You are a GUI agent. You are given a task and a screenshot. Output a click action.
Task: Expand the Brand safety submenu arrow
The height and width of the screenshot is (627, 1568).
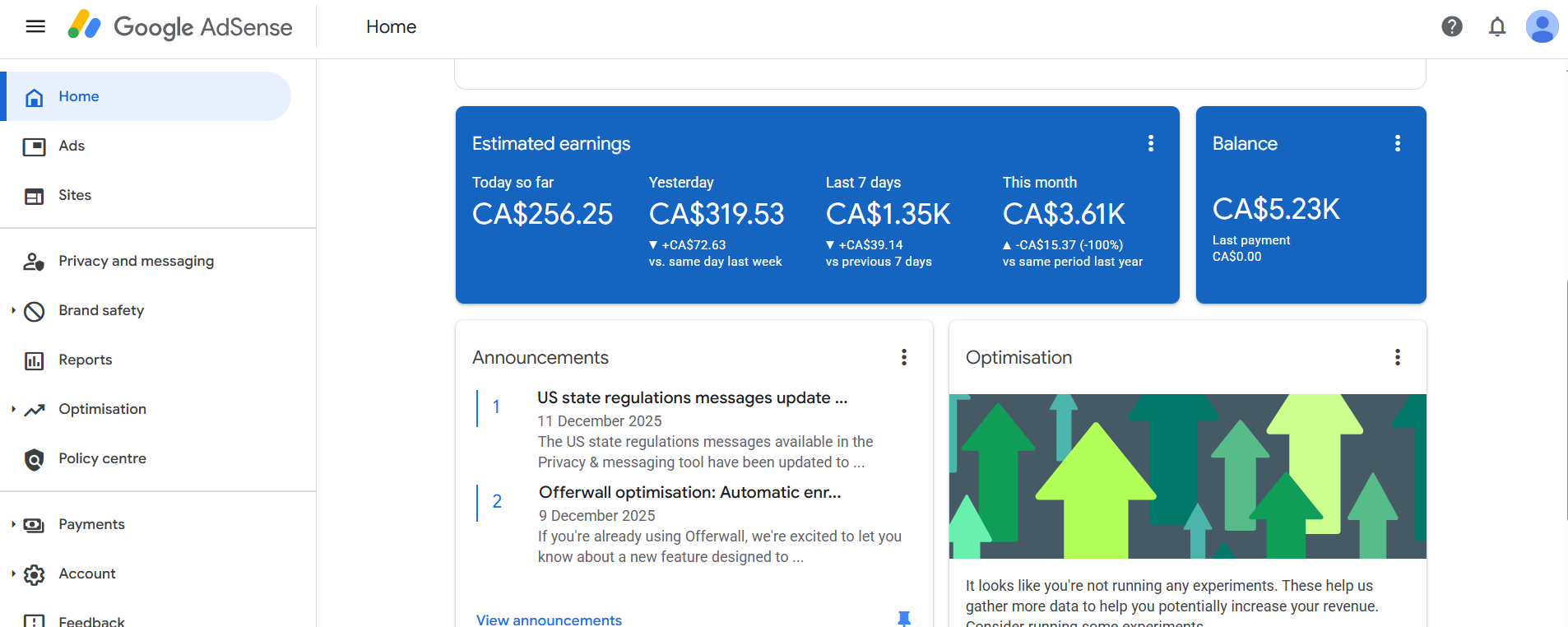13,310
